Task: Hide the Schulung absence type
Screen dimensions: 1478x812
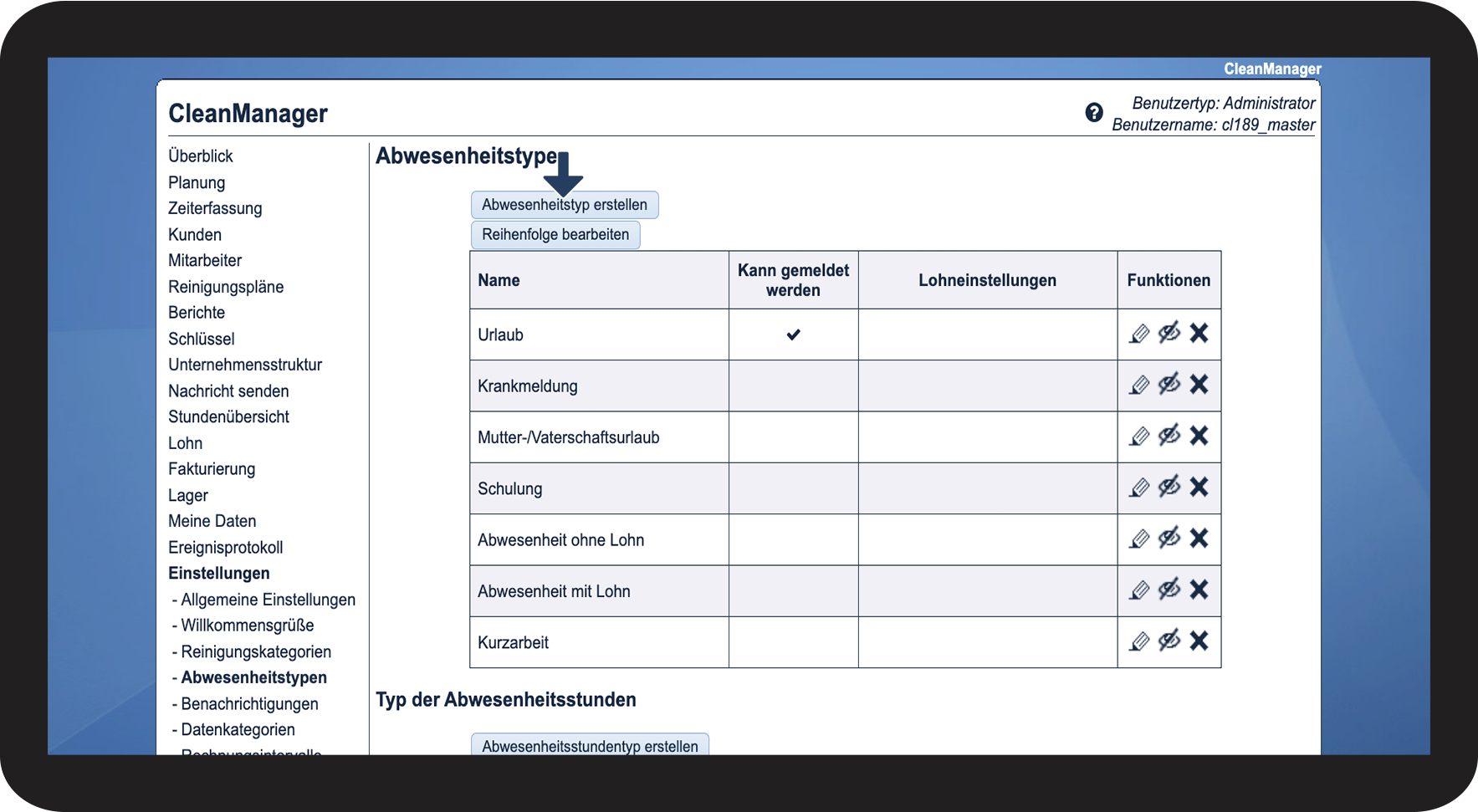Action: click(x=1169, y=486)
